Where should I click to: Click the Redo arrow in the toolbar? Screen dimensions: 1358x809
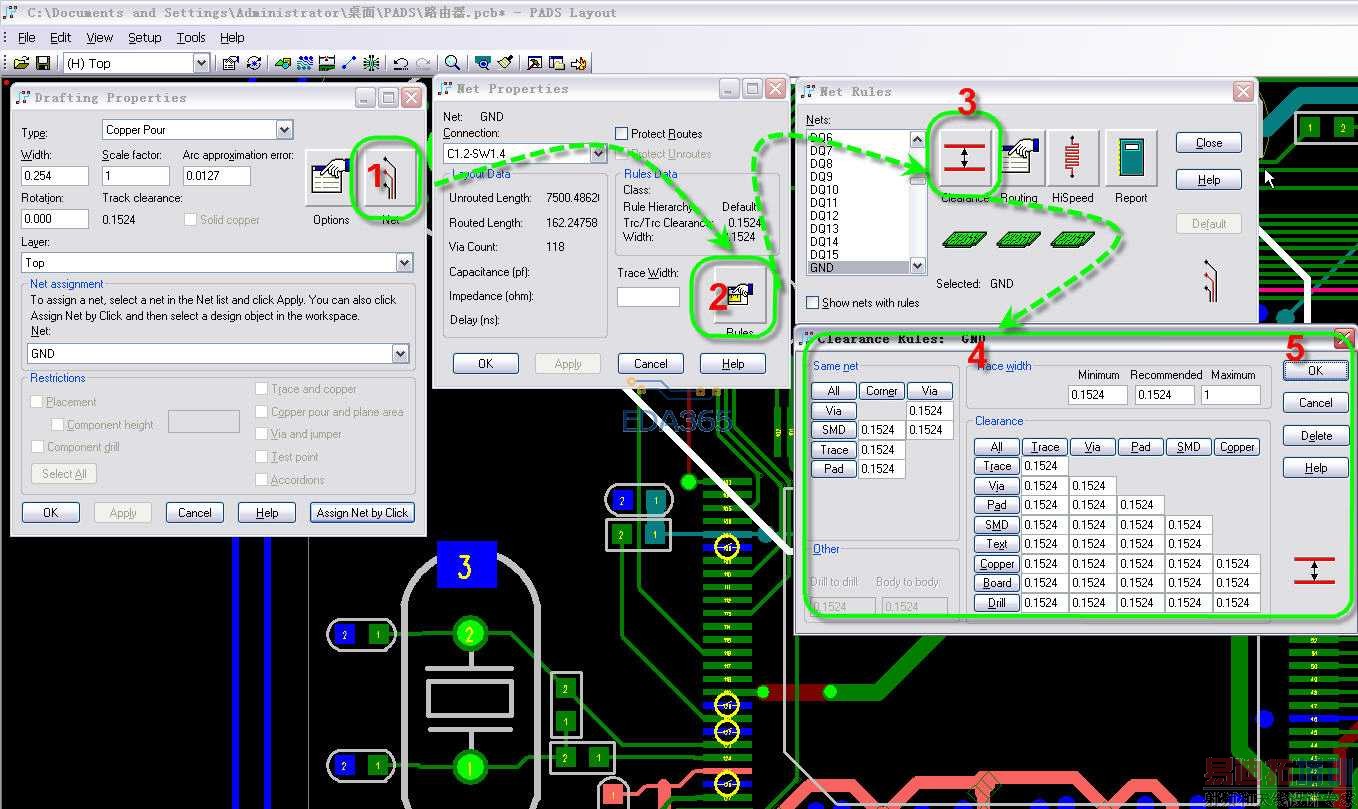(x=423, y=63)
